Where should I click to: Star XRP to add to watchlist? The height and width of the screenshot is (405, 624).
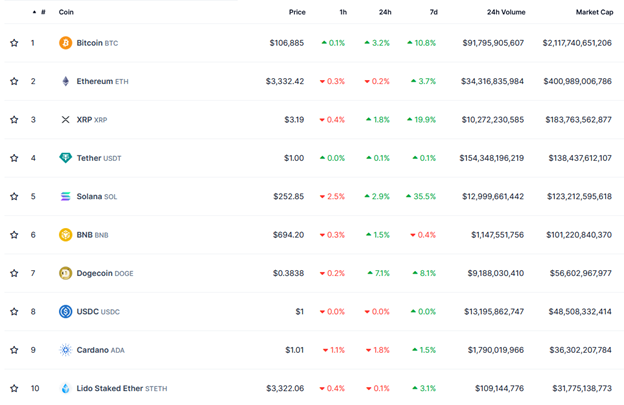(14, 119)
